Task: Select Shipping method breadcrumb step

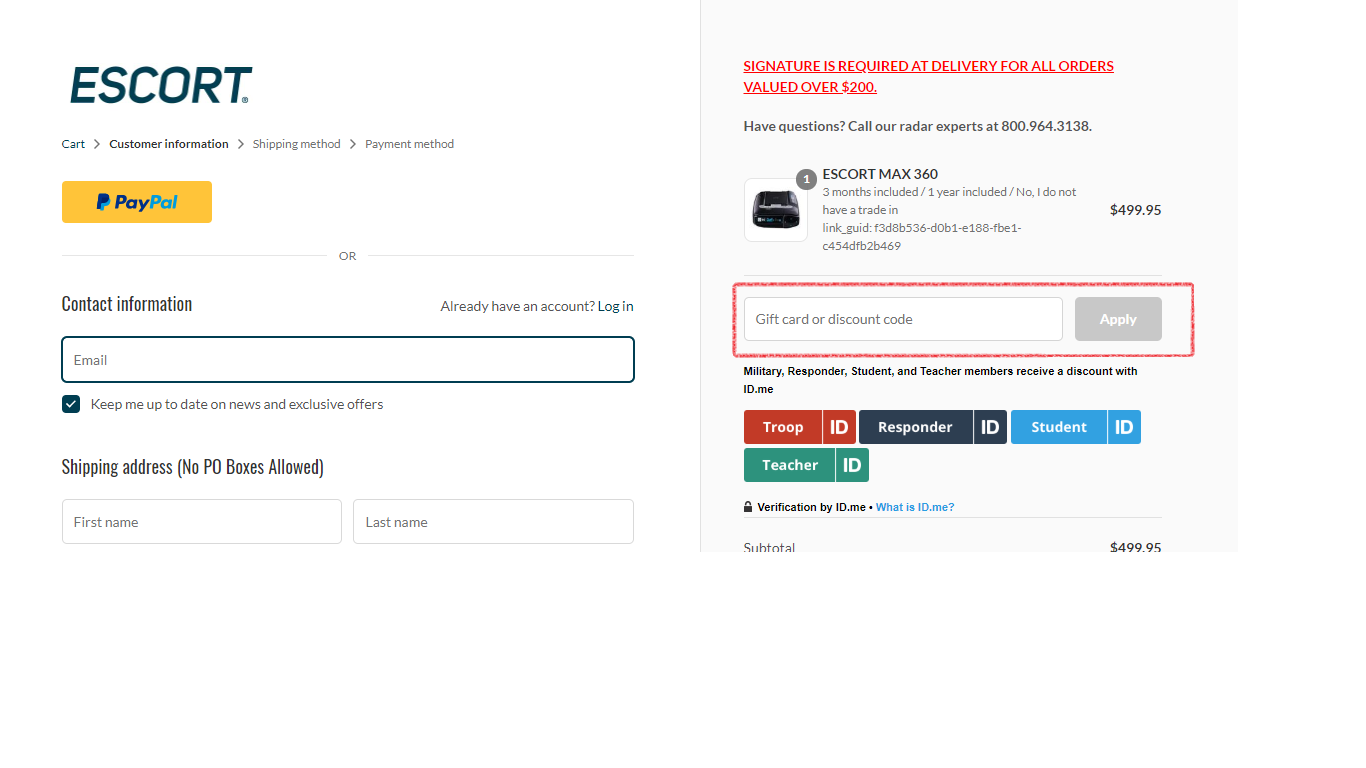Action: coord(297,144)
